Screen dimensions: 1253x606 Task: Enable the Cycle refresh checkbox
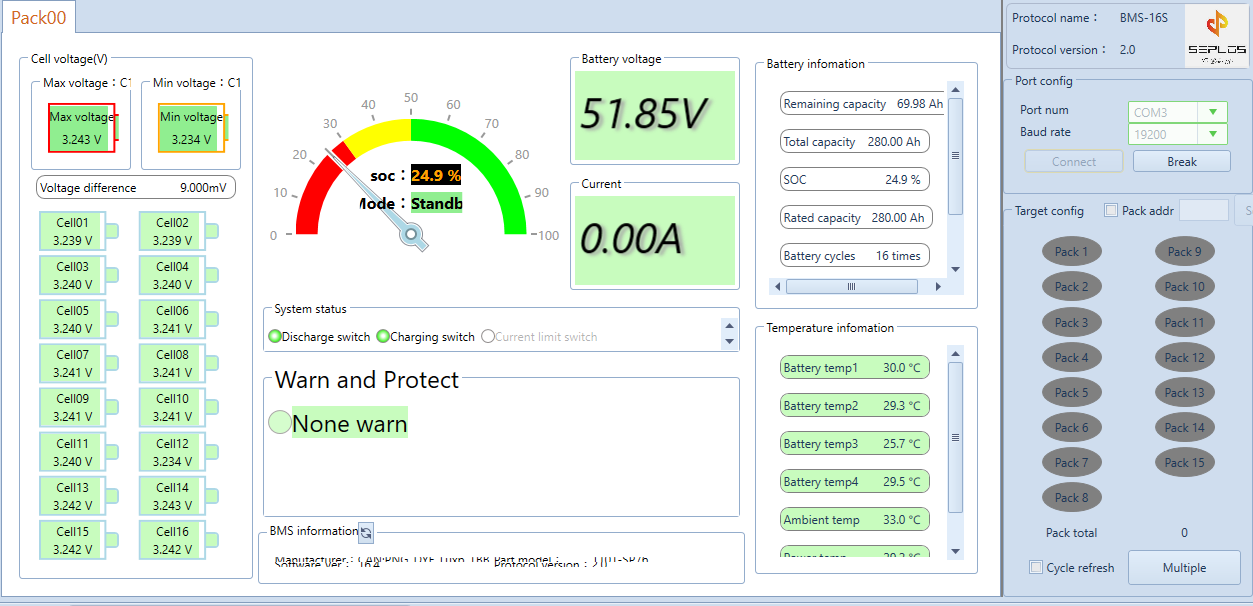[1036, 567]
